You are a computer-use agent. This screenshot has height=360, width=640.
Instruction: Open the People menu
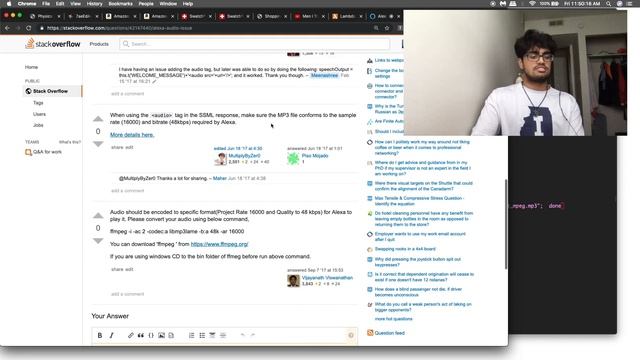coord(146,4)
